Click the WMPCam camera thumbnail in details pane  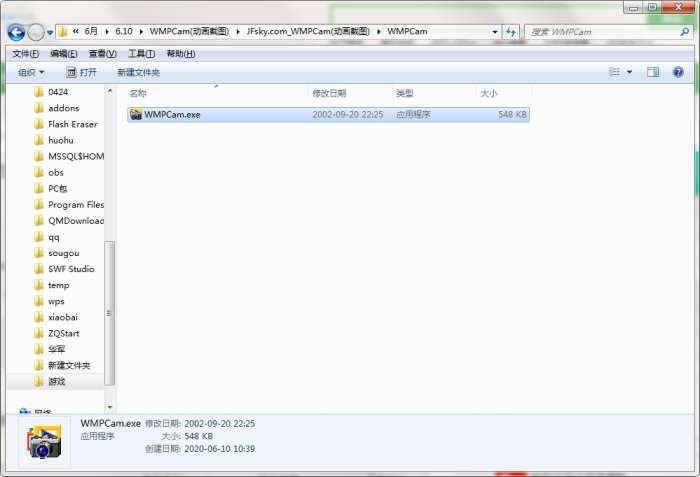(44, 442)
